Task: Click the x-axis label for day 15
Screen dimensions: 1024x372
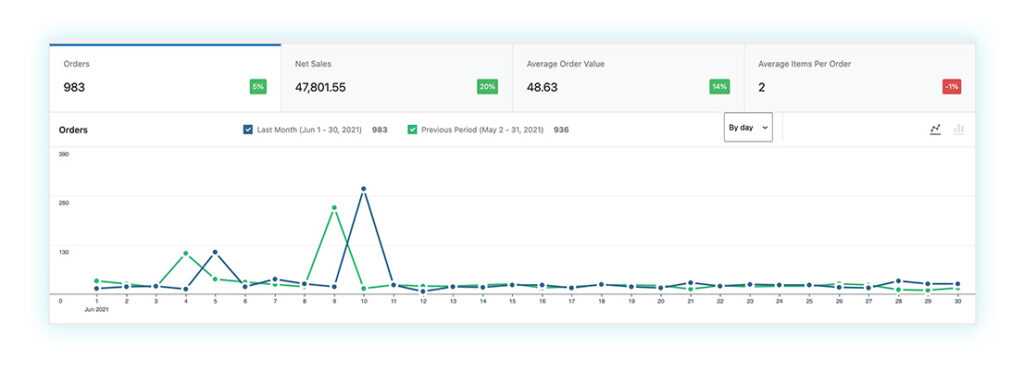Action: (512, 302)
